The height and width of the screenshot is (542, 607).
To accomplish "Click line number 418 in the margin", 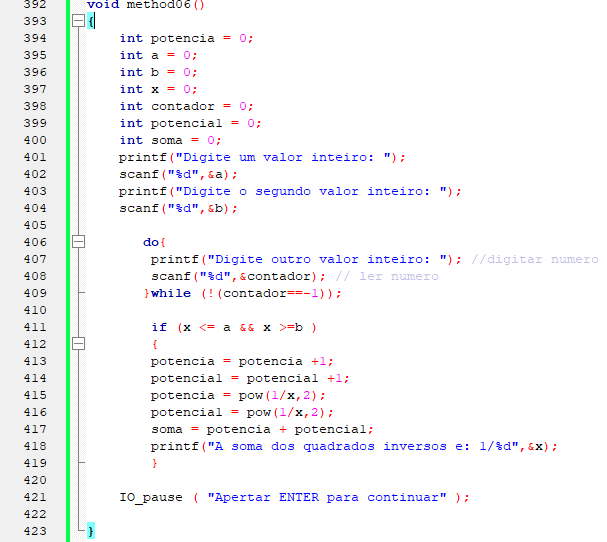I will tap(35, 446).
